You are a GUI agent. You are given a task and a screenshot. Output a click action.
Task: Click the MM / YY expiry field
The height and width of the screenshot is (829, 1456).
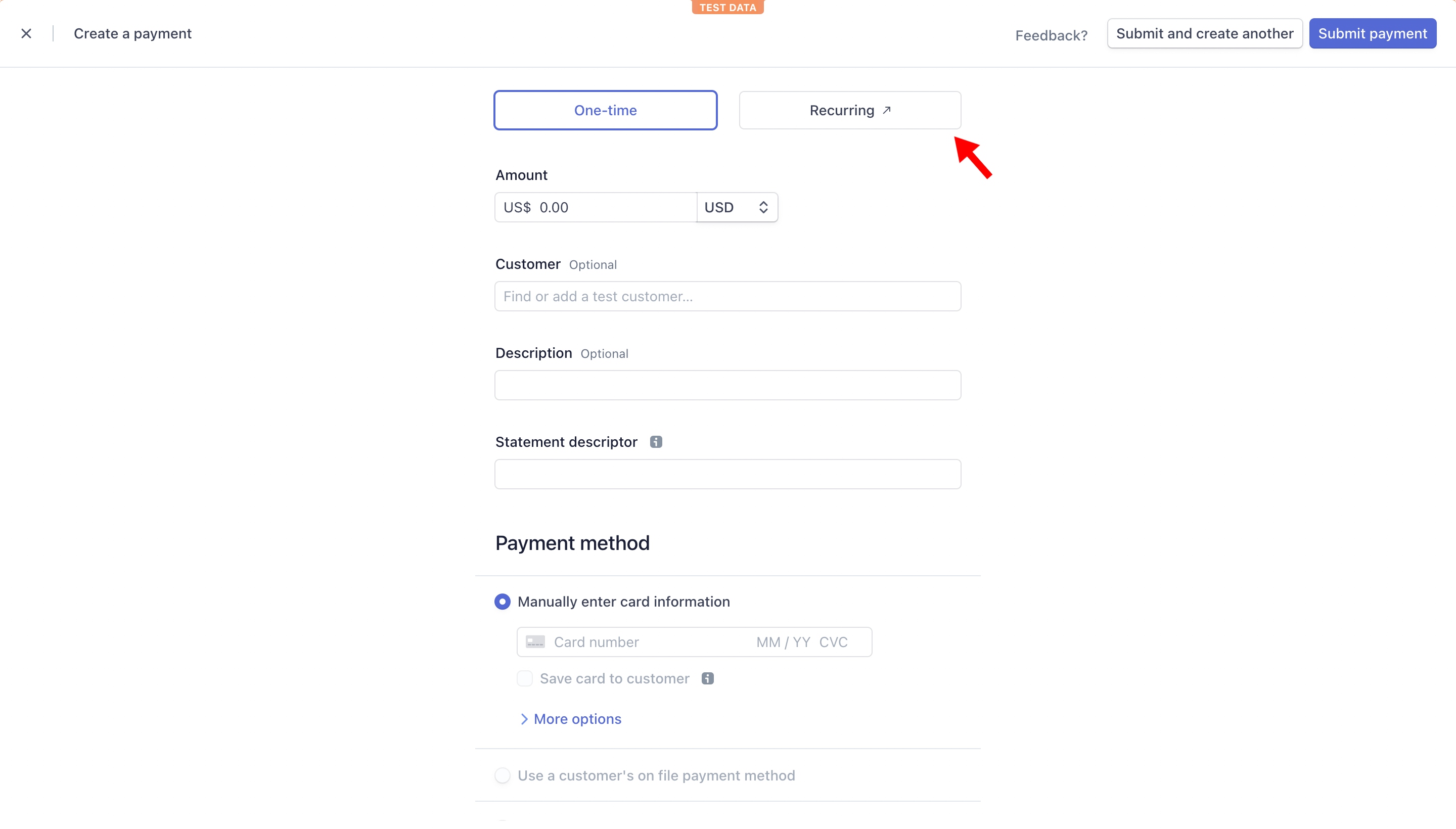coord(783,641)
